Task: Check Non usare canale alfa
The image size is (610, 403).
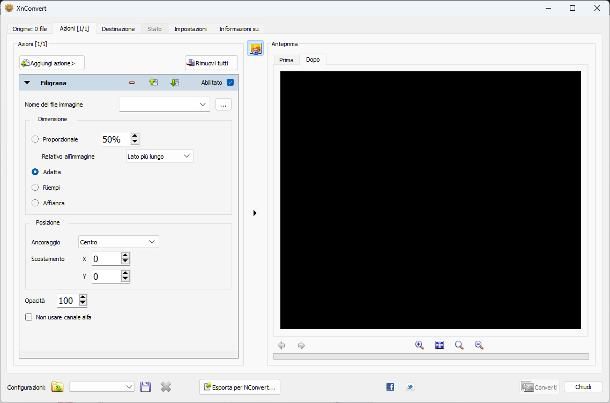Action: 28,317
